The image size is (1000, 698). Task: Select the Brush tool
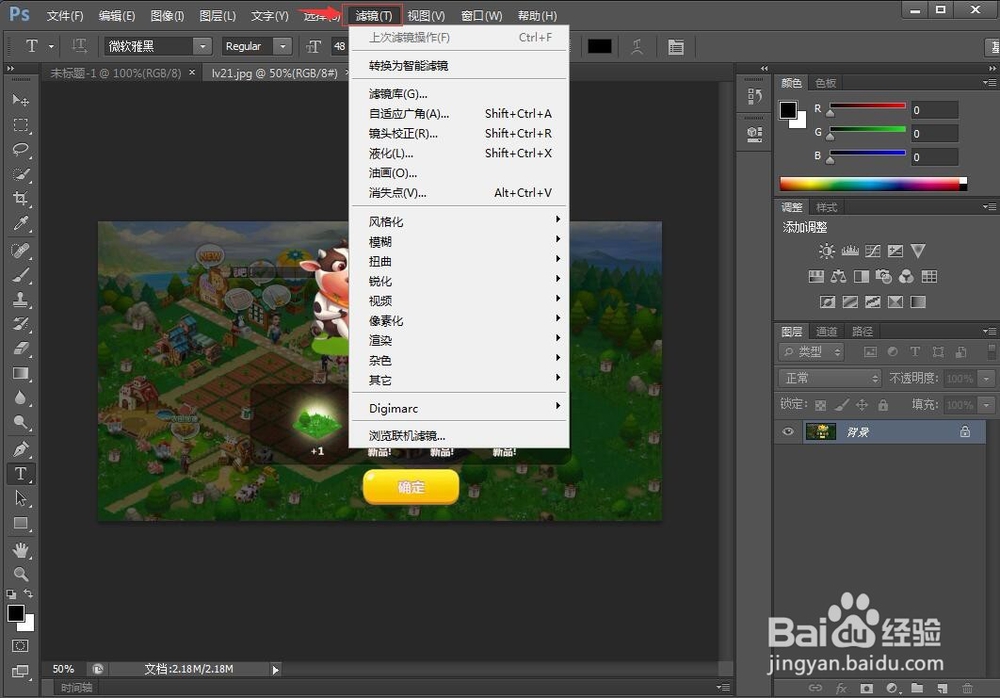pyautogui.click(x=20, y=275)
